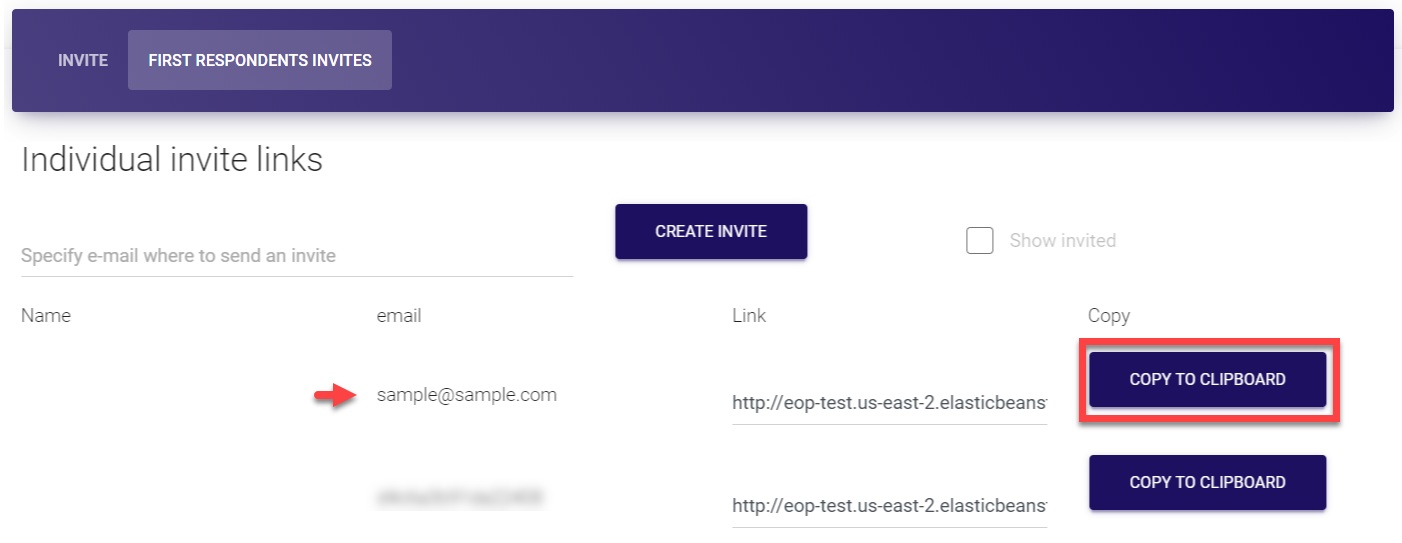Click the red arrow pointing at the email

pyautogui.click(x=335, y=397)
